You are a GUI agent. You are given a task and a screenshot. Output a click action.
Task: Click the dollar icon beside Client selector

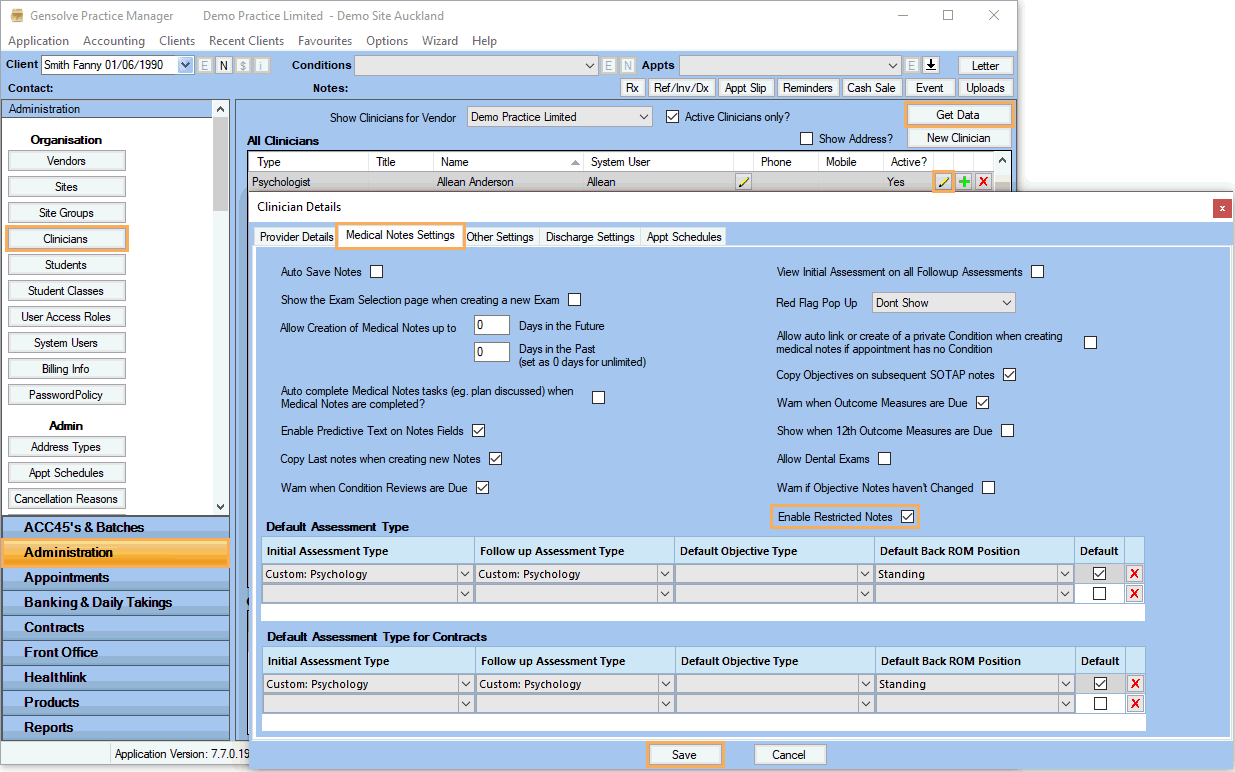(x=243, y=65)
